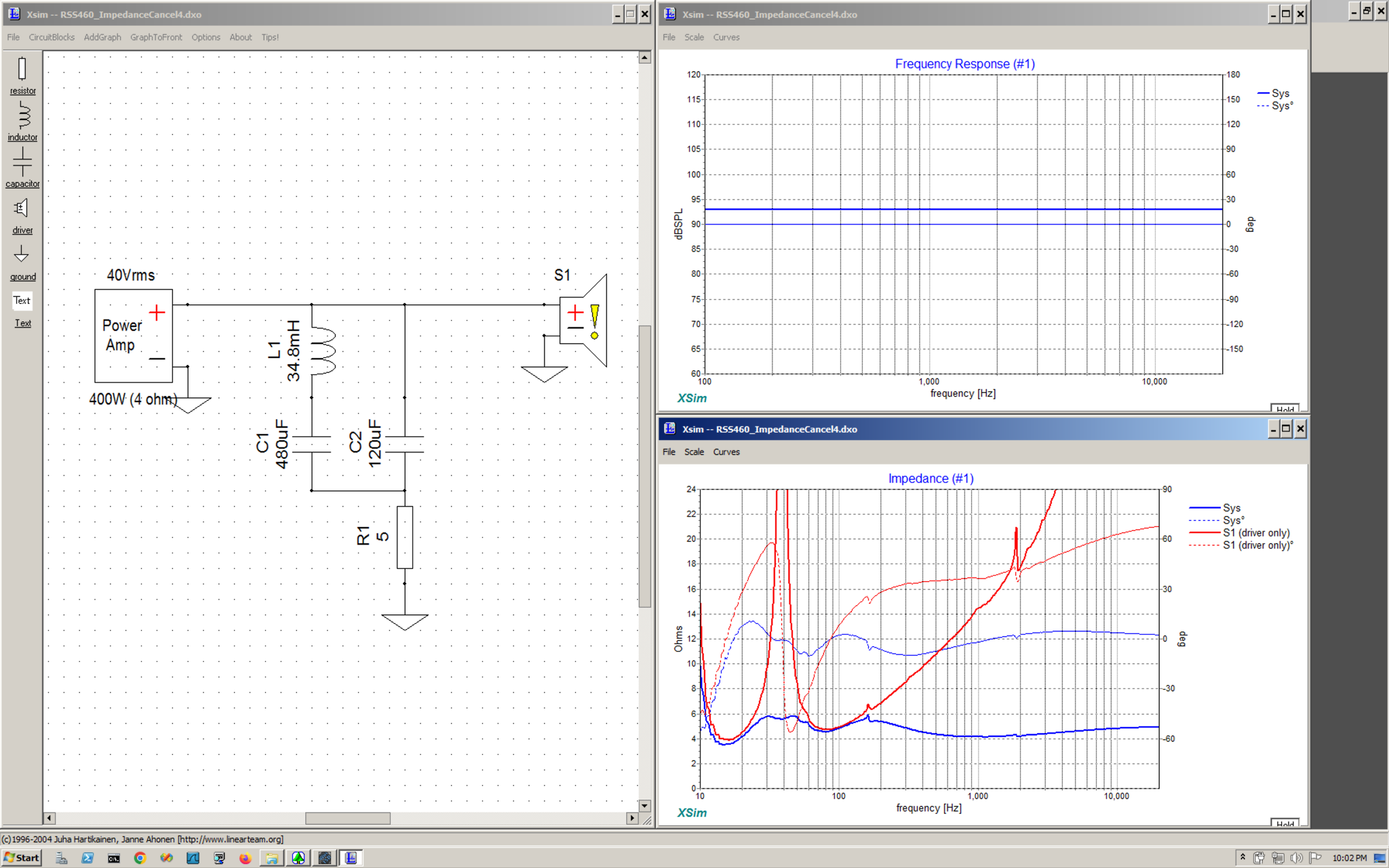Viewport: 1389px width, 868px height.
Task: Click schematic horizontal scrollbar left arrow
Action: coord(50,818)
